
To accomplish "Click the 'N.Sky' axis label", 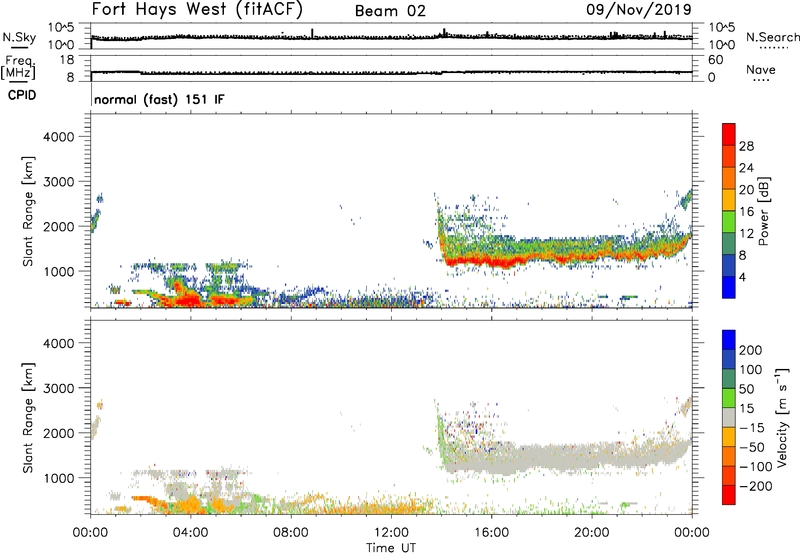I will pyautogui.click(x=19, y=37).
